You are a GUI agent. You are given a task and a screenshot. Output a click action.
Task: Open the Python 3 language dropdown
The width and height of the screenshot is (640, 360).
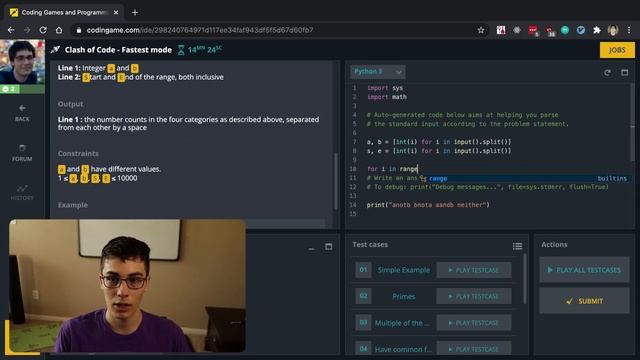pos(378,72)
